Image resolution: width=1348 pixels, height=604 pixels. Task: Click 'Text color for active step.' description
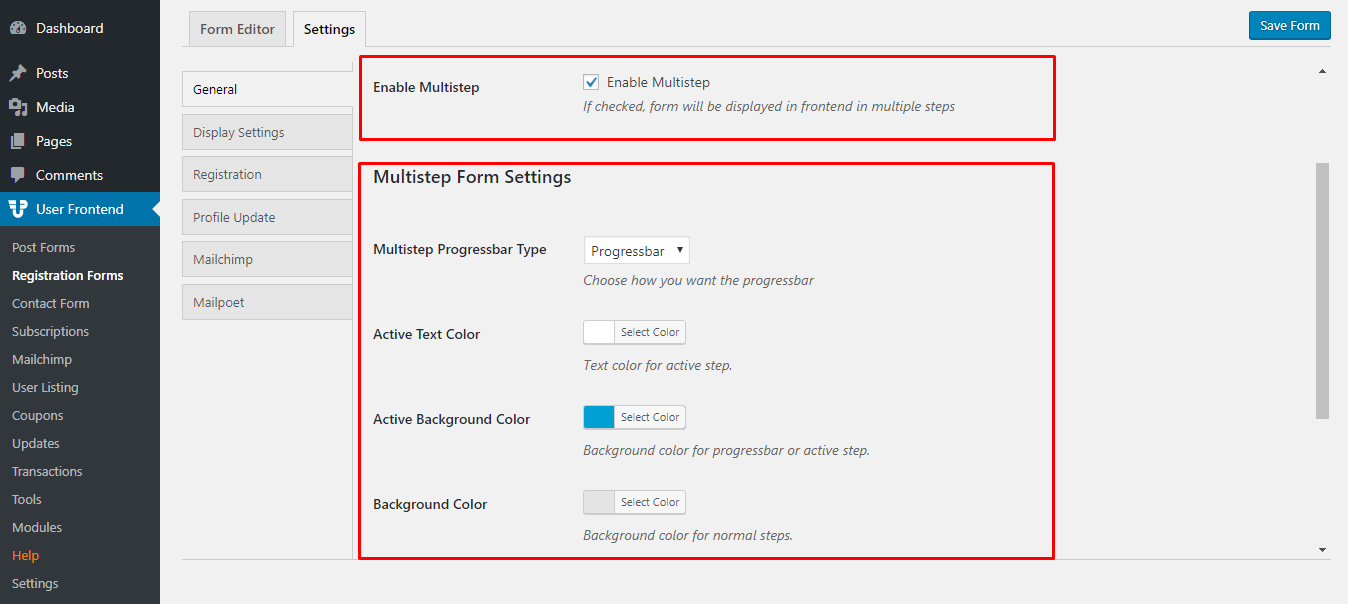[x=658, y=365]
